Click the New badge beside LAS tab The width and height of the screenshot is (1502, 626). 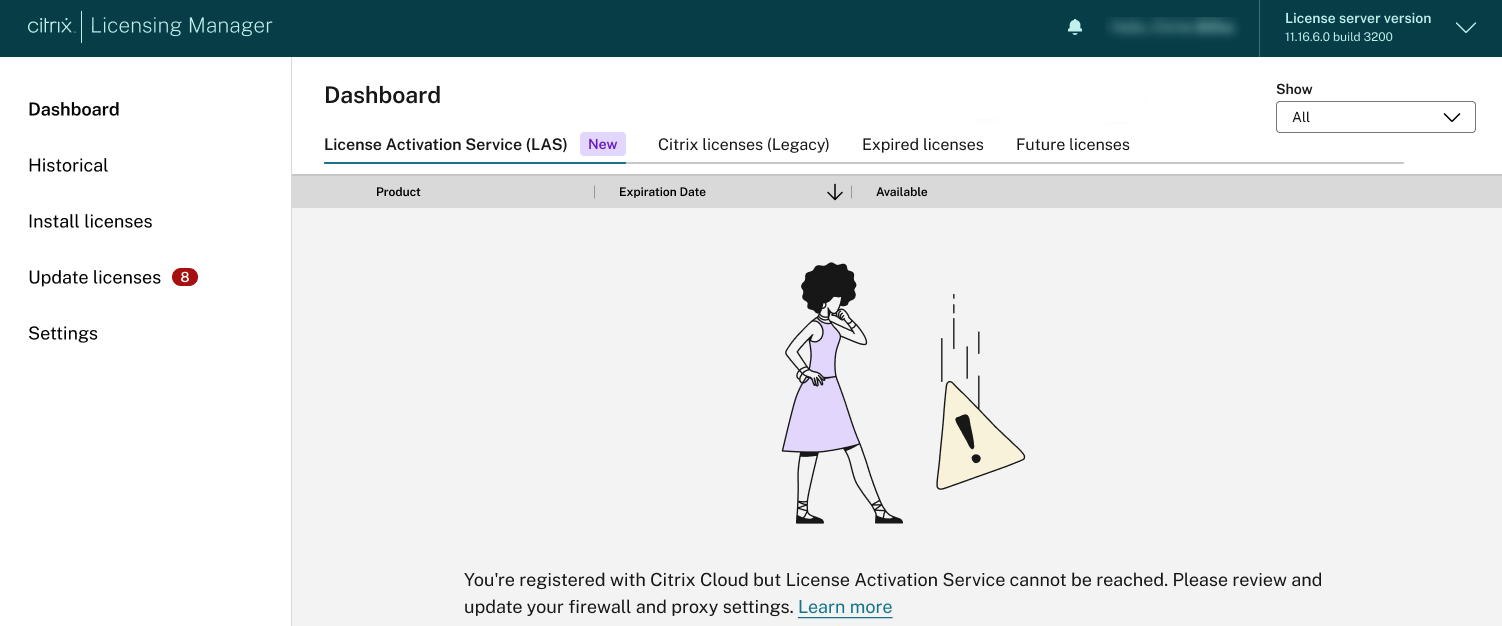602,144
